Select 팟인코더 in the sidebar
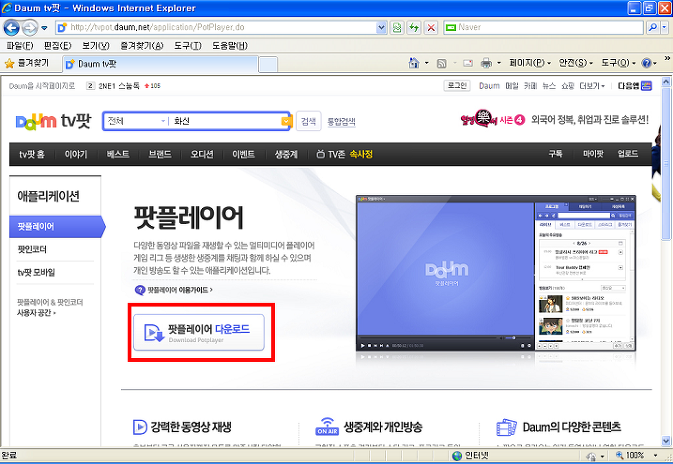This screenshot has width=673, height=464. point(32,249)
